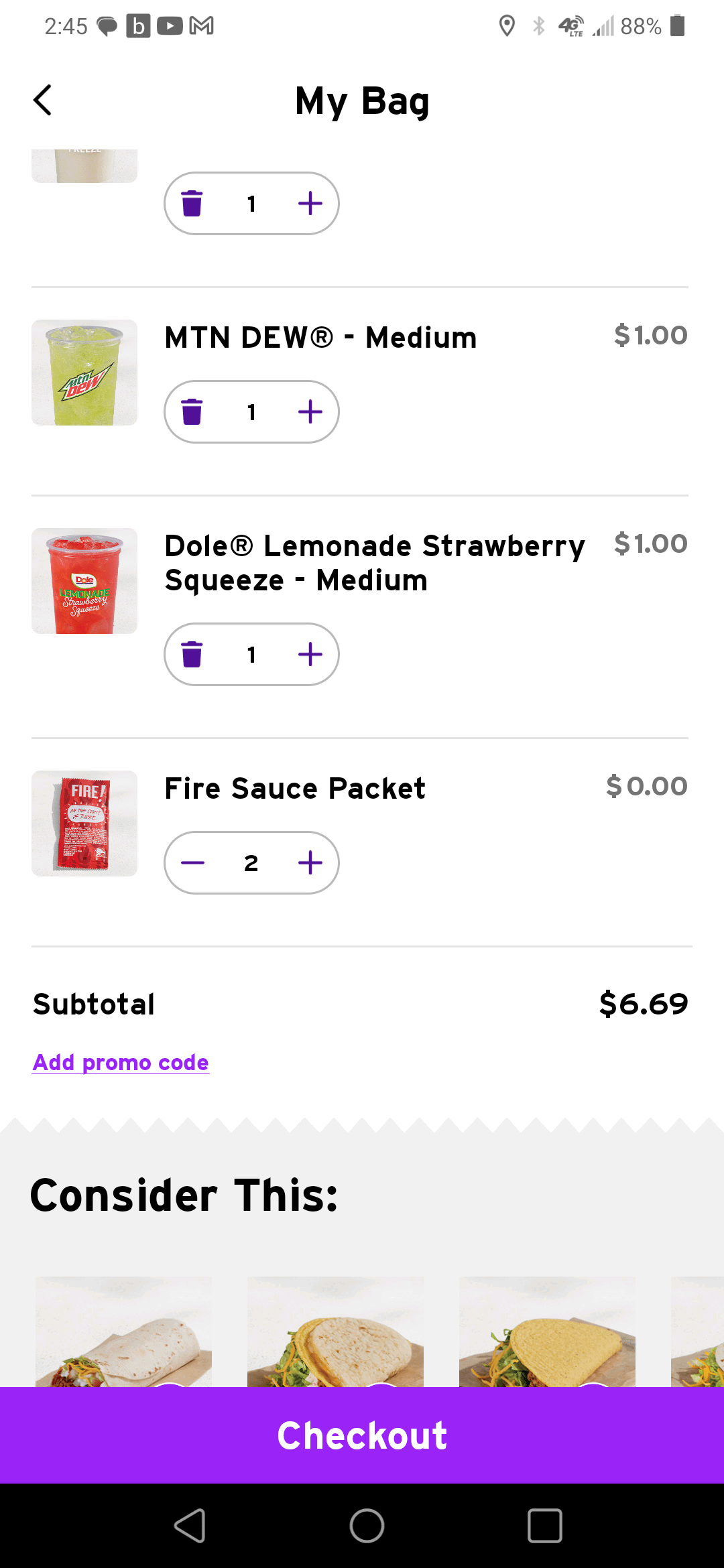Add another Dole Lemonade Strawberry Squeeze
The height and width of the screenshot is (1568, 724).
[310, 654]
